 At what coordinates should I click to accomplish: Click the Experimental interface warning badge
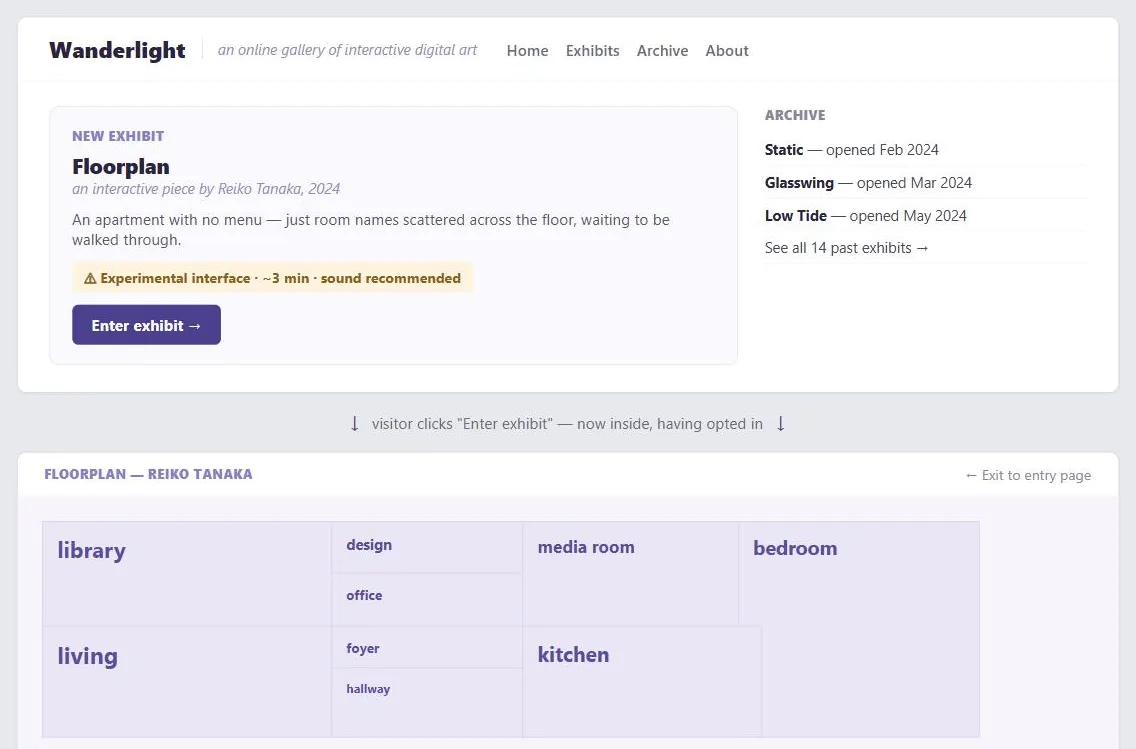(272, 278)
